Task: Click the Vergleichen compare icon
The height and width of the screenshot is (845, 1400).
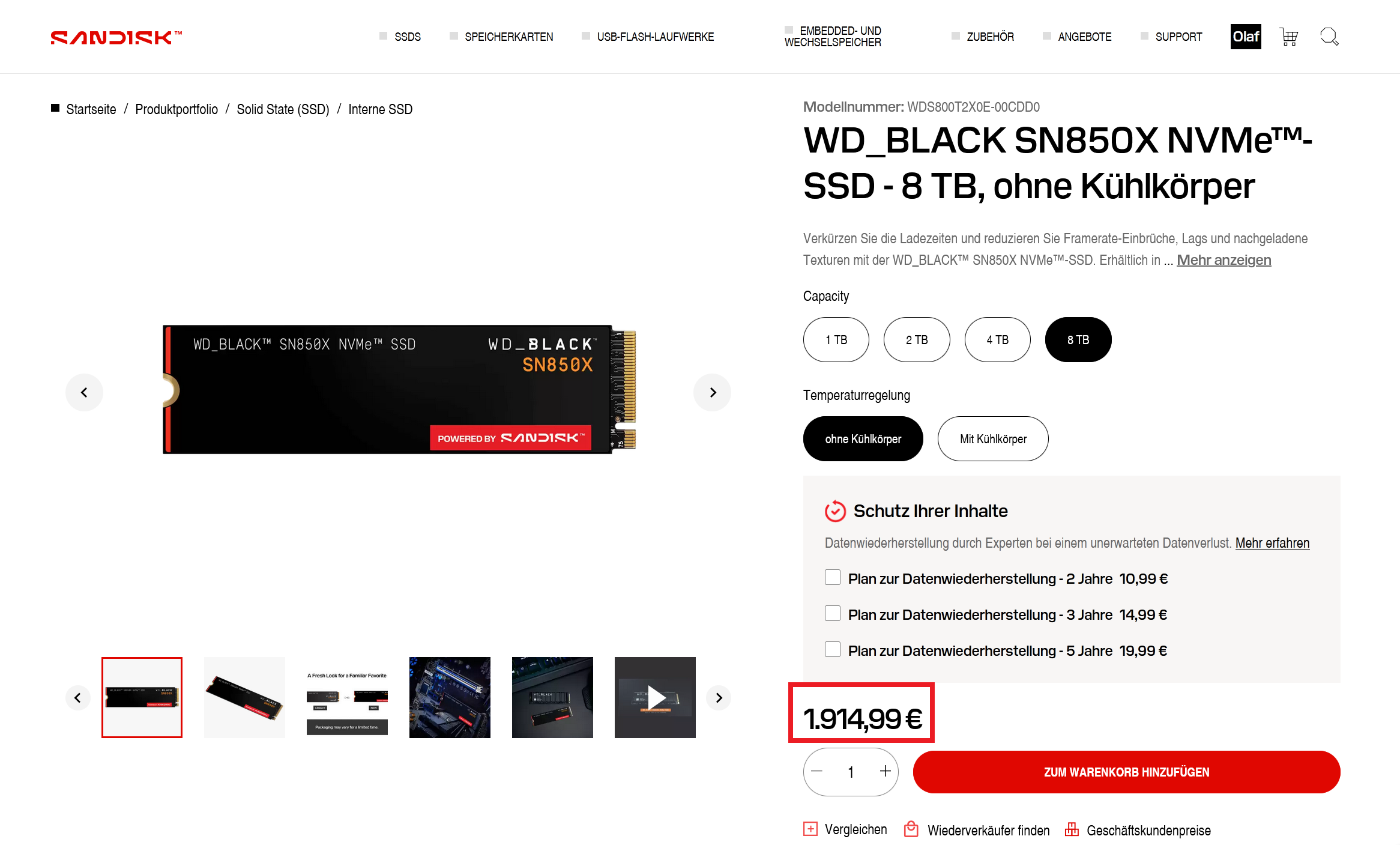Action: [x=810, y=829]
